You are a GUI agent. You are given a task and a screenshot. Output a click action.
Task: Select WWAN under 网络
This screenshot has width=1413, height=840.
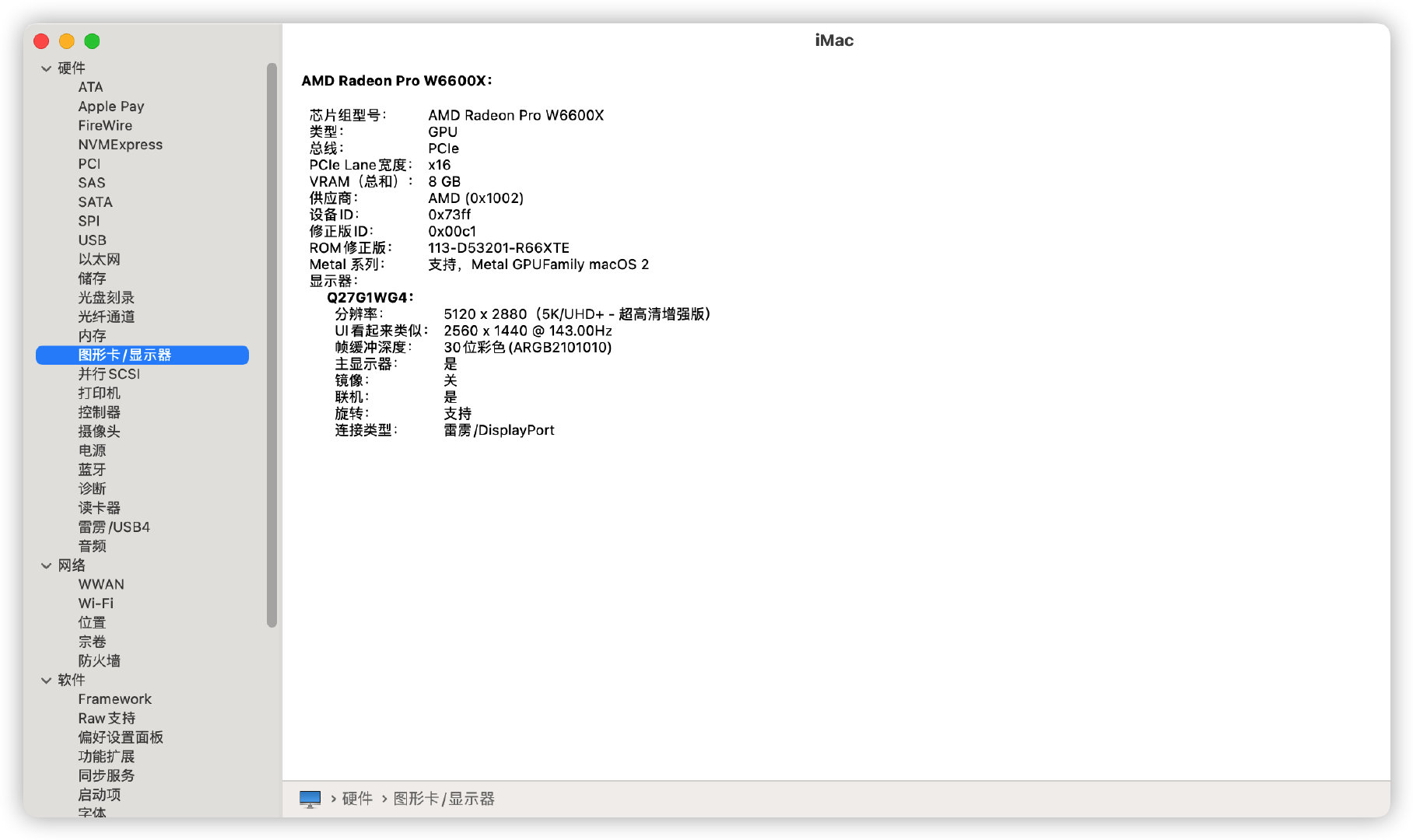101,584
